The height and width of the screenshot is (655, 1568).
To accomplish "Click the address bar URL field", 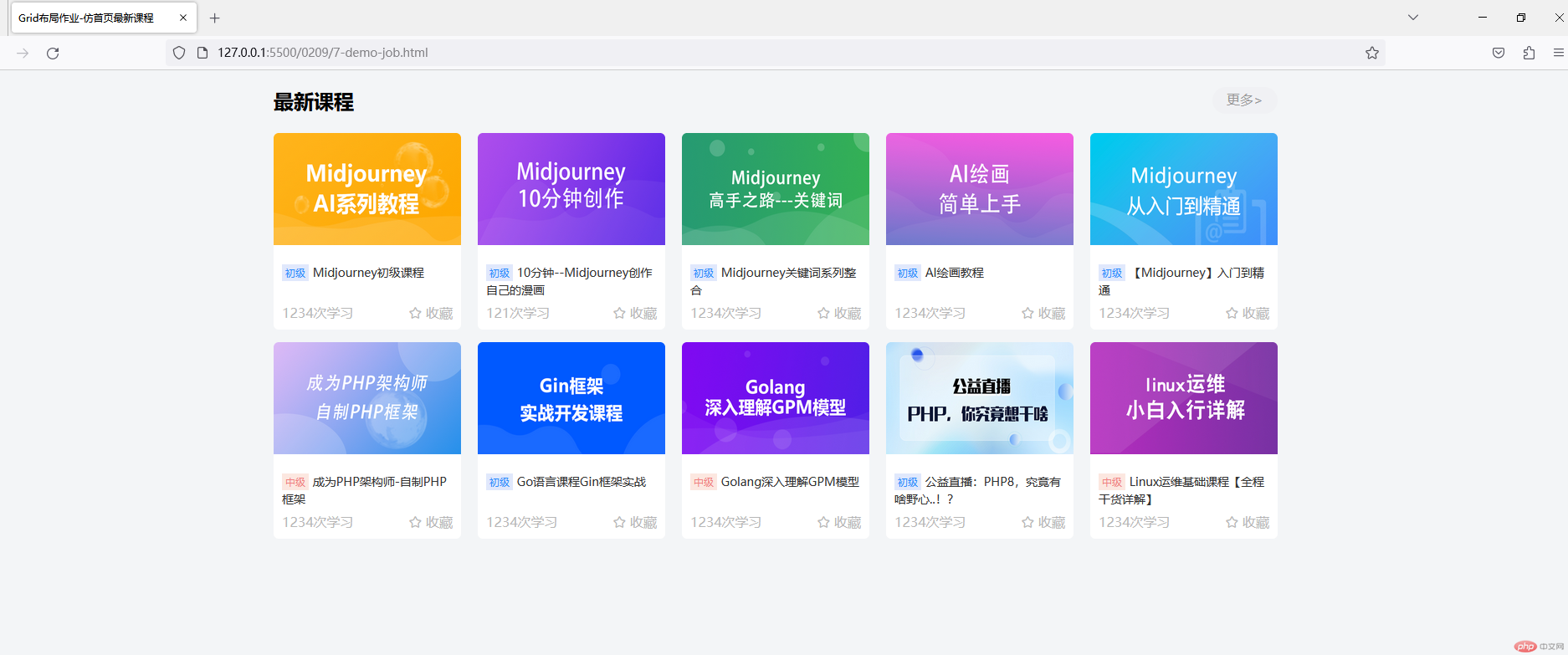I will click(775, 53).
